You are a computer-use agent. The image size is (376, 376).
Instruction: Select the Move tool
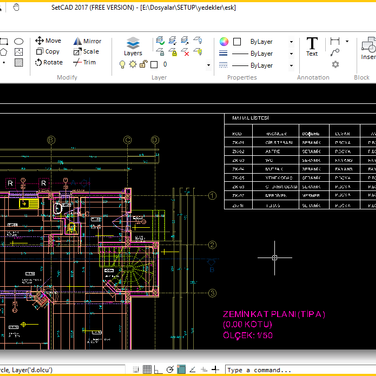(48, 41)
